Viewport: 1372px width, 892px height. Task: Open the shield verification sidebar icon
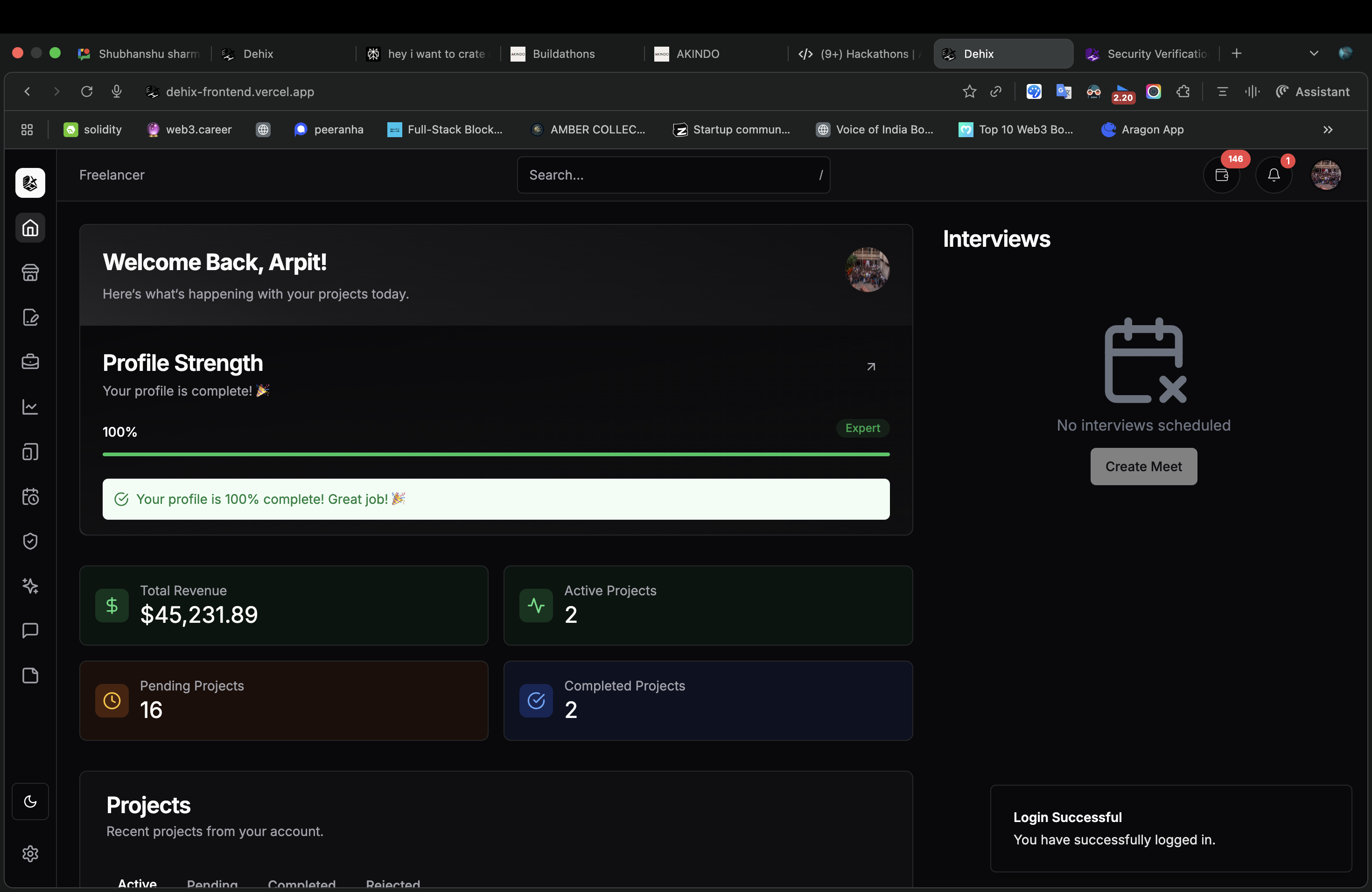tap(30, 541)
